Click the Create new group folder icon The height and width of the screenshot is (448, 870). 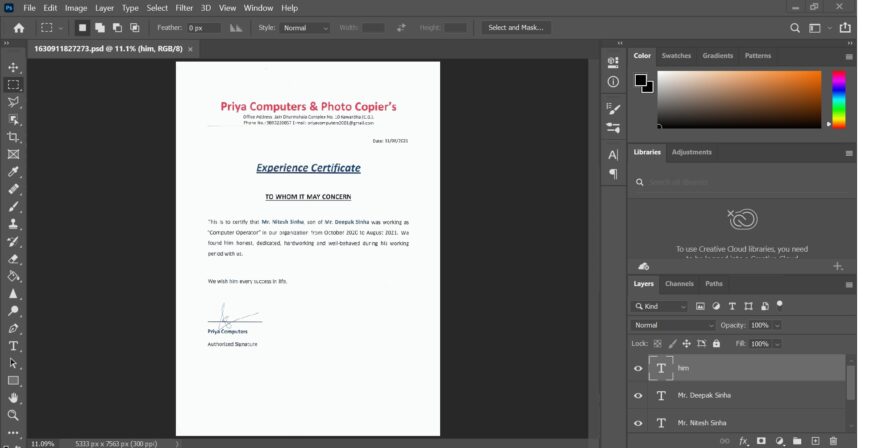(x=797, y=441)
